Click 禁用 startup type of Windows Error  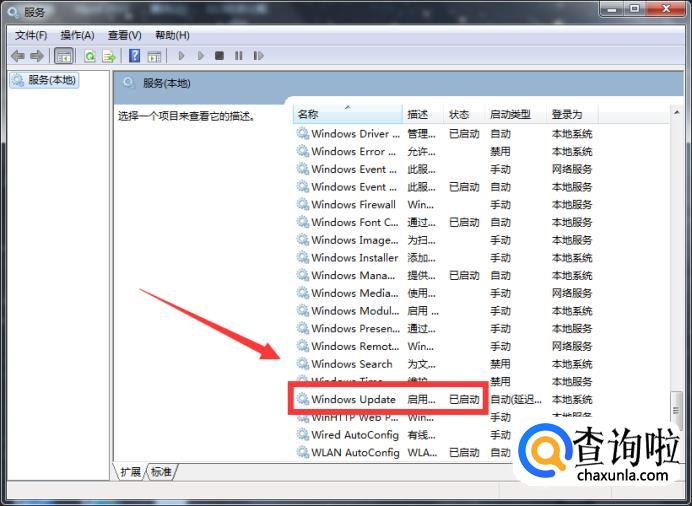[500, 151]
